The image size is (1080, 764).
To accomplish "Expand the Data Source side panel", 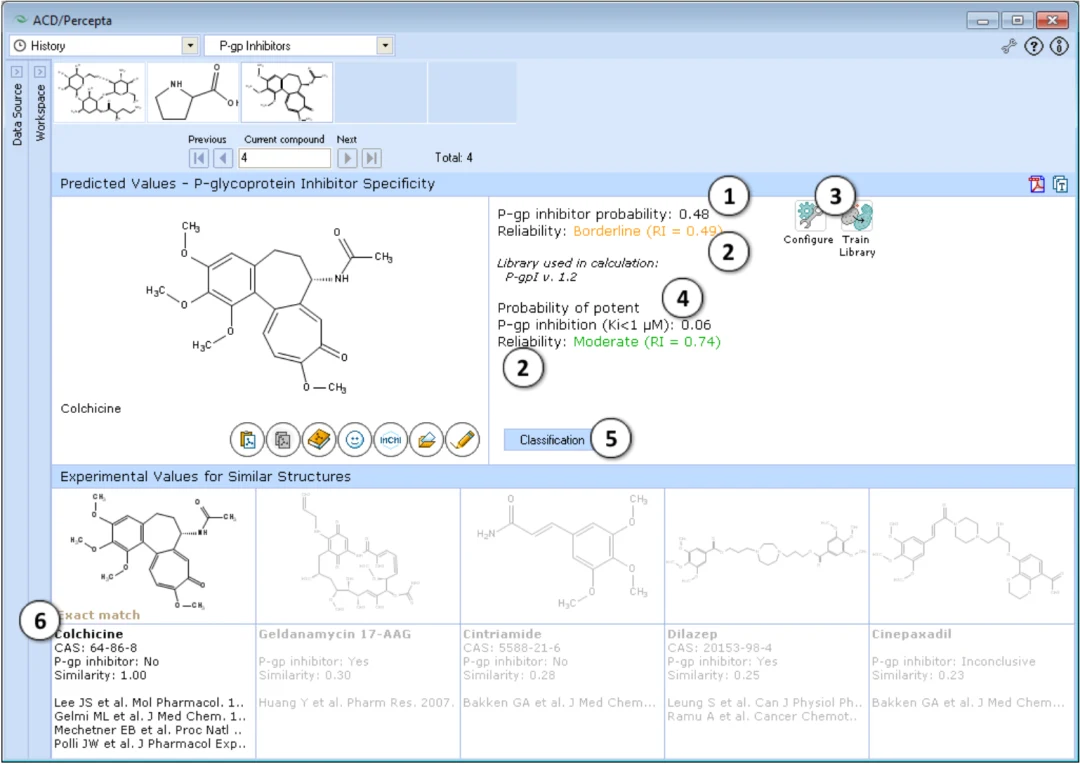I will click(x=17, y=72).
